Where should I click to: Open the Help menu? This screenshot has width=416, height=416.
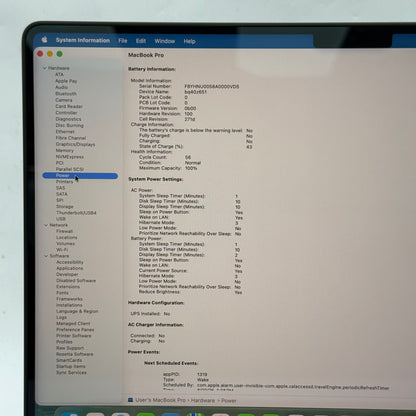coord(189,41)
